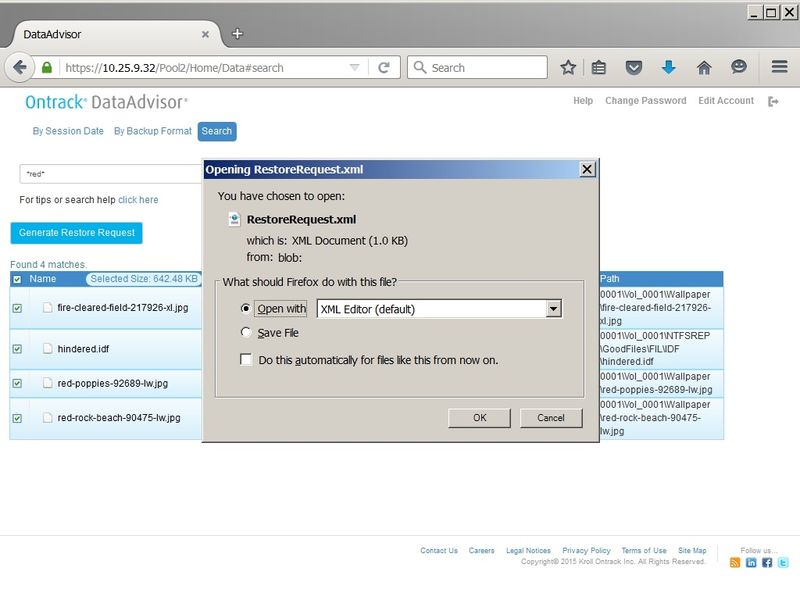Image resolution: width=800 pixels, height=600 pixels.
Task: Click the Firefox bookmark star icon
Action: coord(568,68)
